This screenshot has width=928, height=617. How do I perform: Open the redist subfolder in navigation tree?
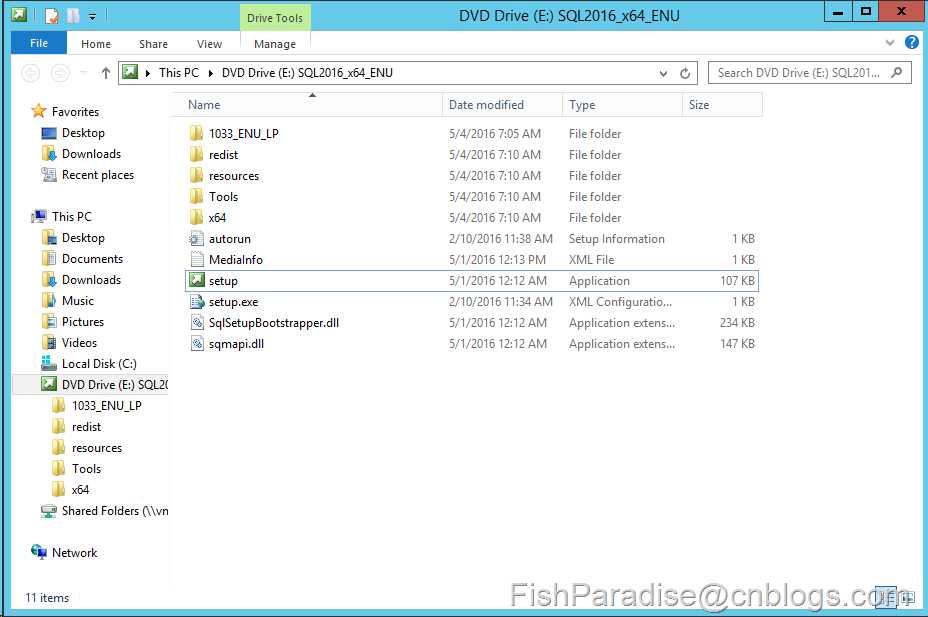tap(86, 427)
